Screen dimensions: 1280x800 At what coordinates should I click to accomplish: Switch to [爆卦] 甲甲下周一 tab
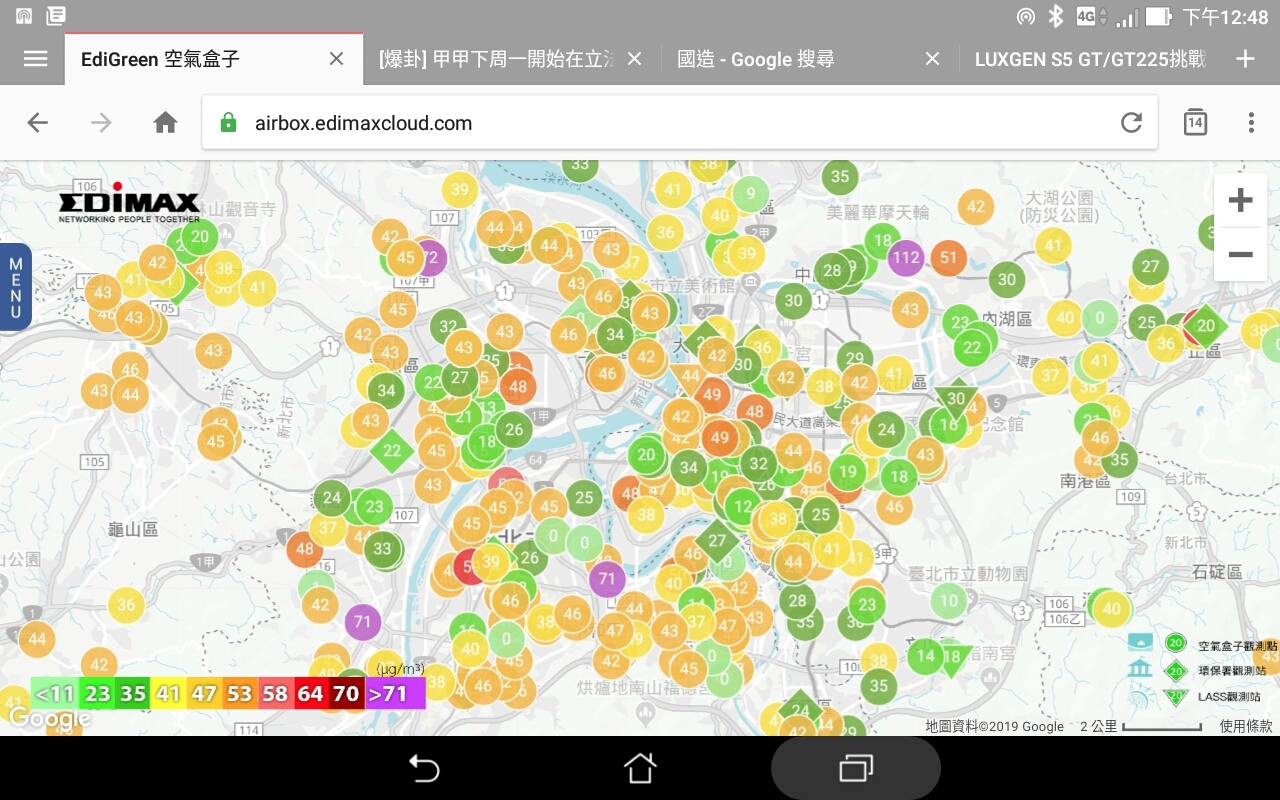pyautogui.click(x=496, y=59)
